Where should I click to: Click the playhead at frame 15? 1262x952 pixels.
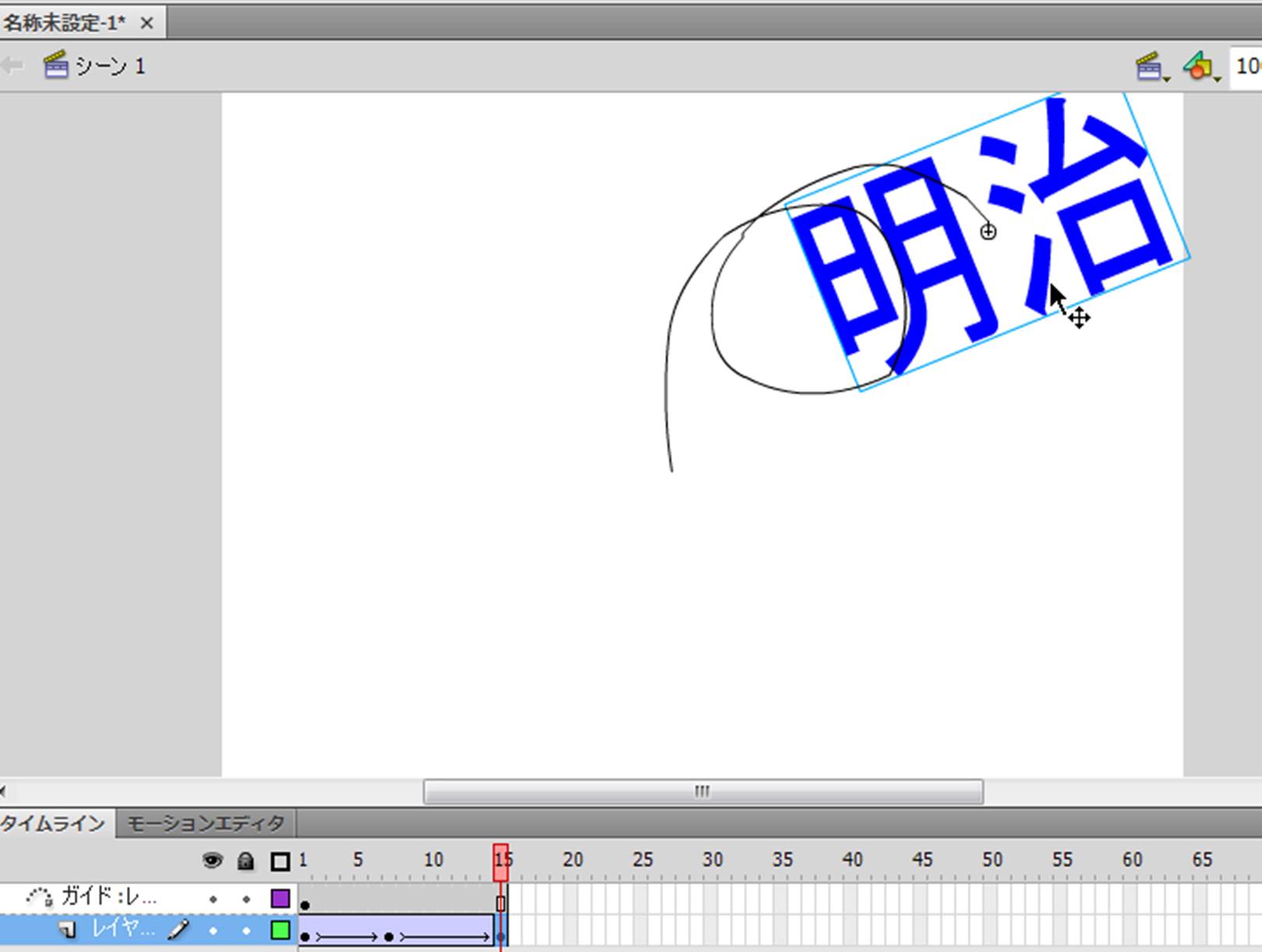click(501, 861)
